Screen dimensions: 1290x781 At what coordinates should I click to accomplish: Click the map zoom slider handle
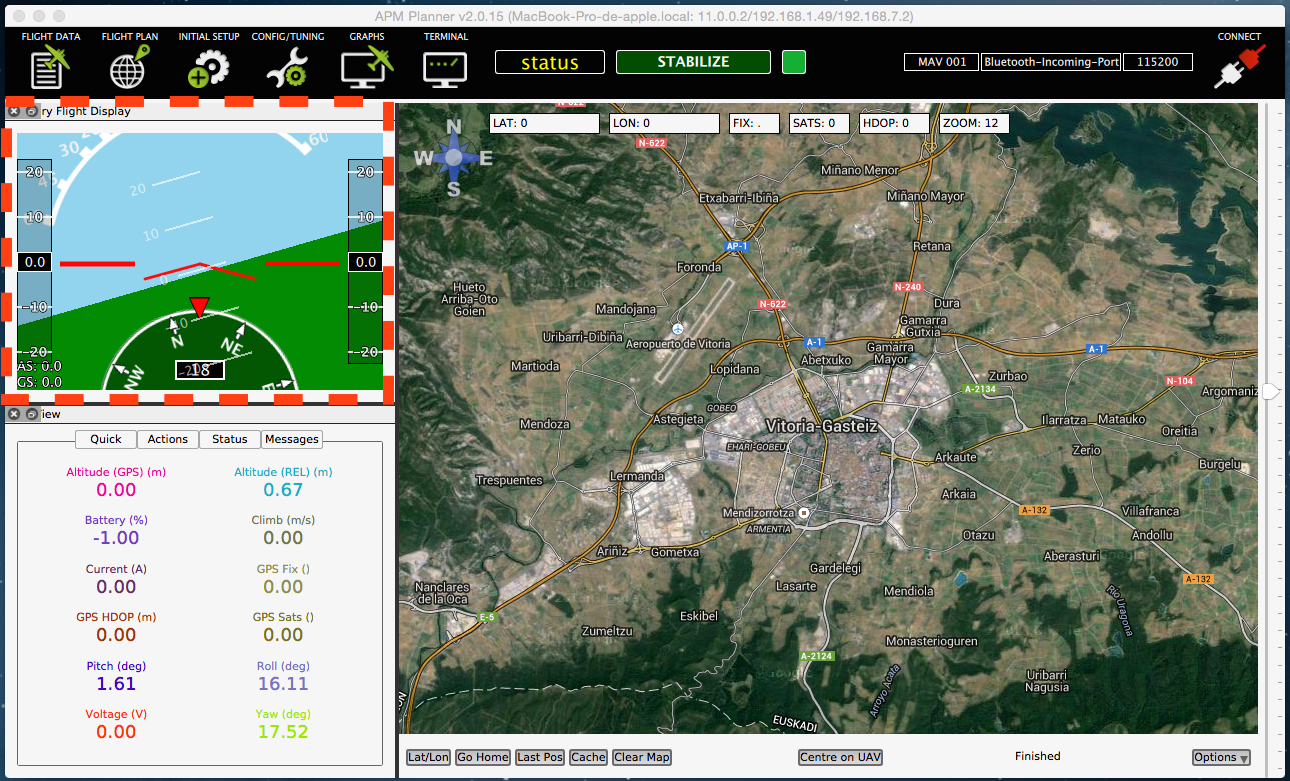(1270, 392)
